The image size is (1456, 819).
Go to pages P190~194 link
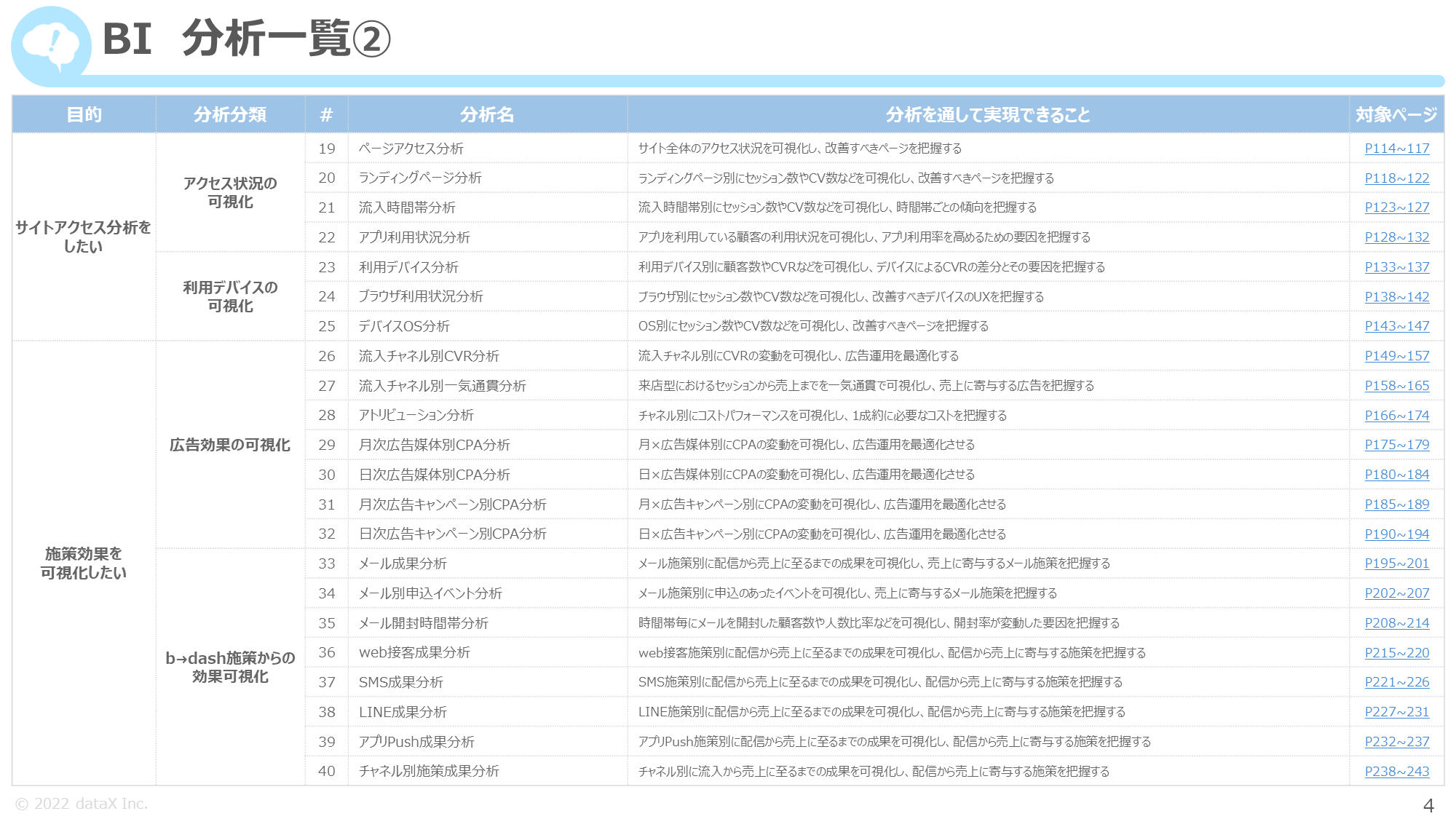pyautogui.click(x=1396, y=534)
